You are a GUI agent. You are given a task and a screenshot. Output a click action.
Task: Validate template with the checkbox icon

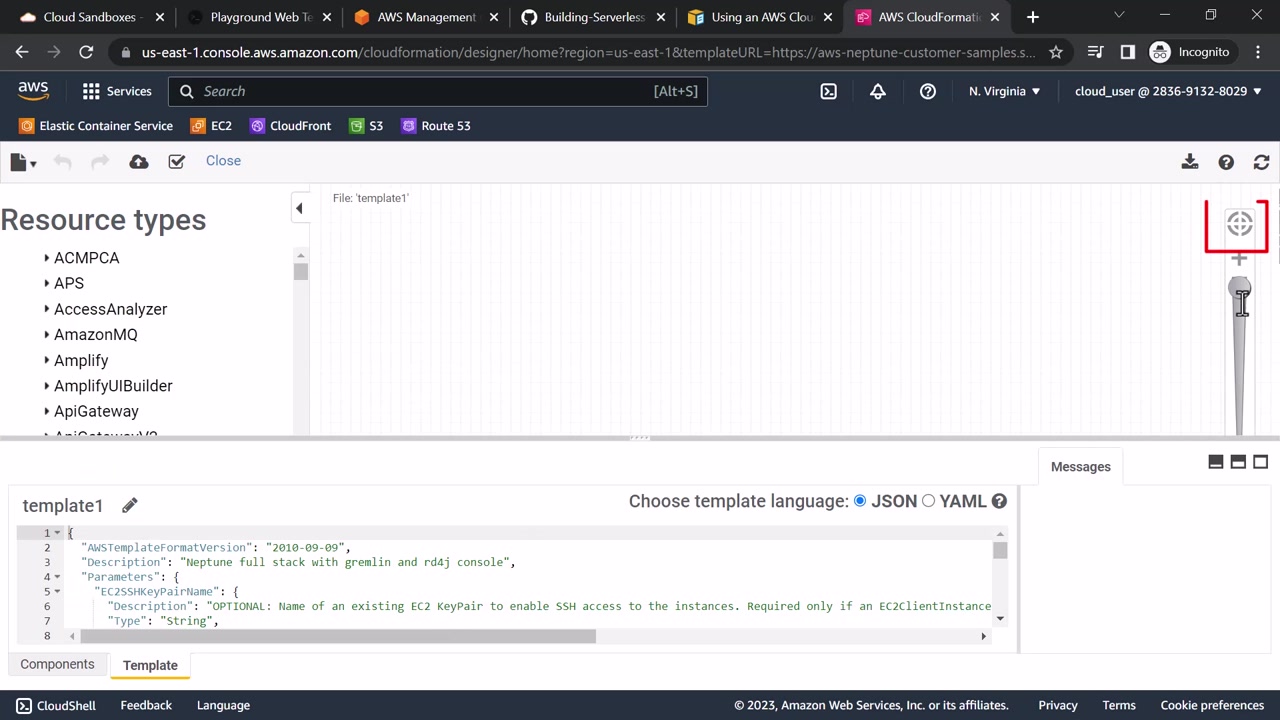(177, 161)
